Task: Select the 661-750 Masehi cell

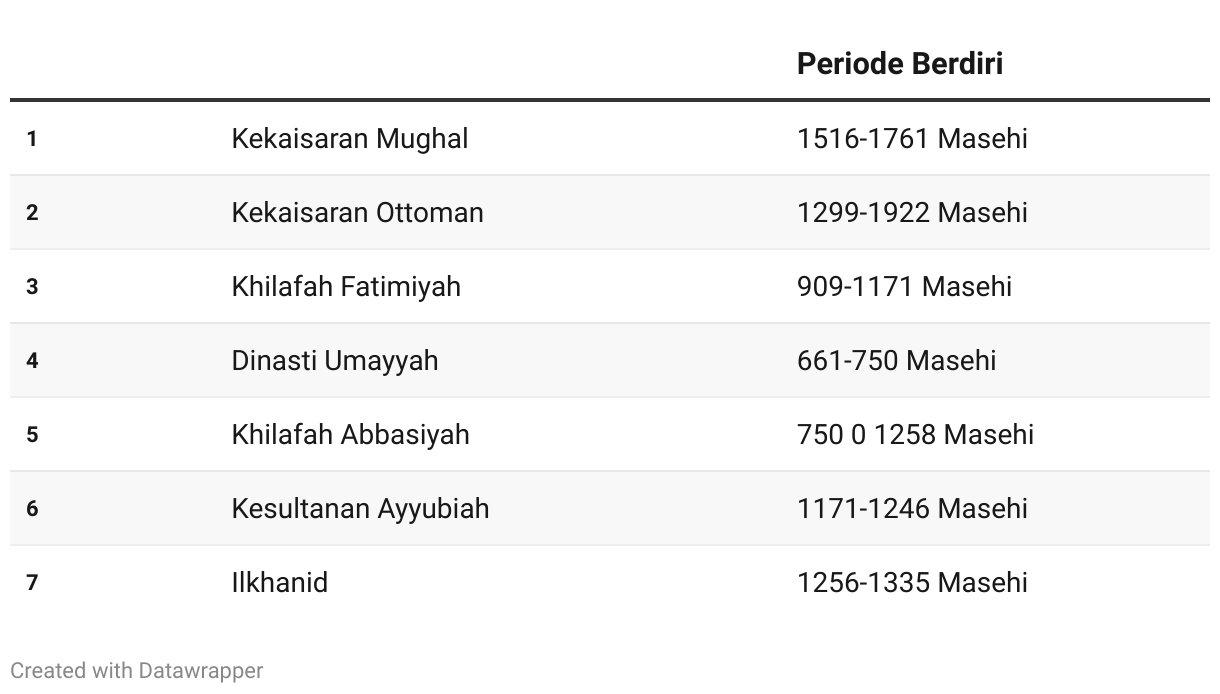Action: (x=896, y=360)
